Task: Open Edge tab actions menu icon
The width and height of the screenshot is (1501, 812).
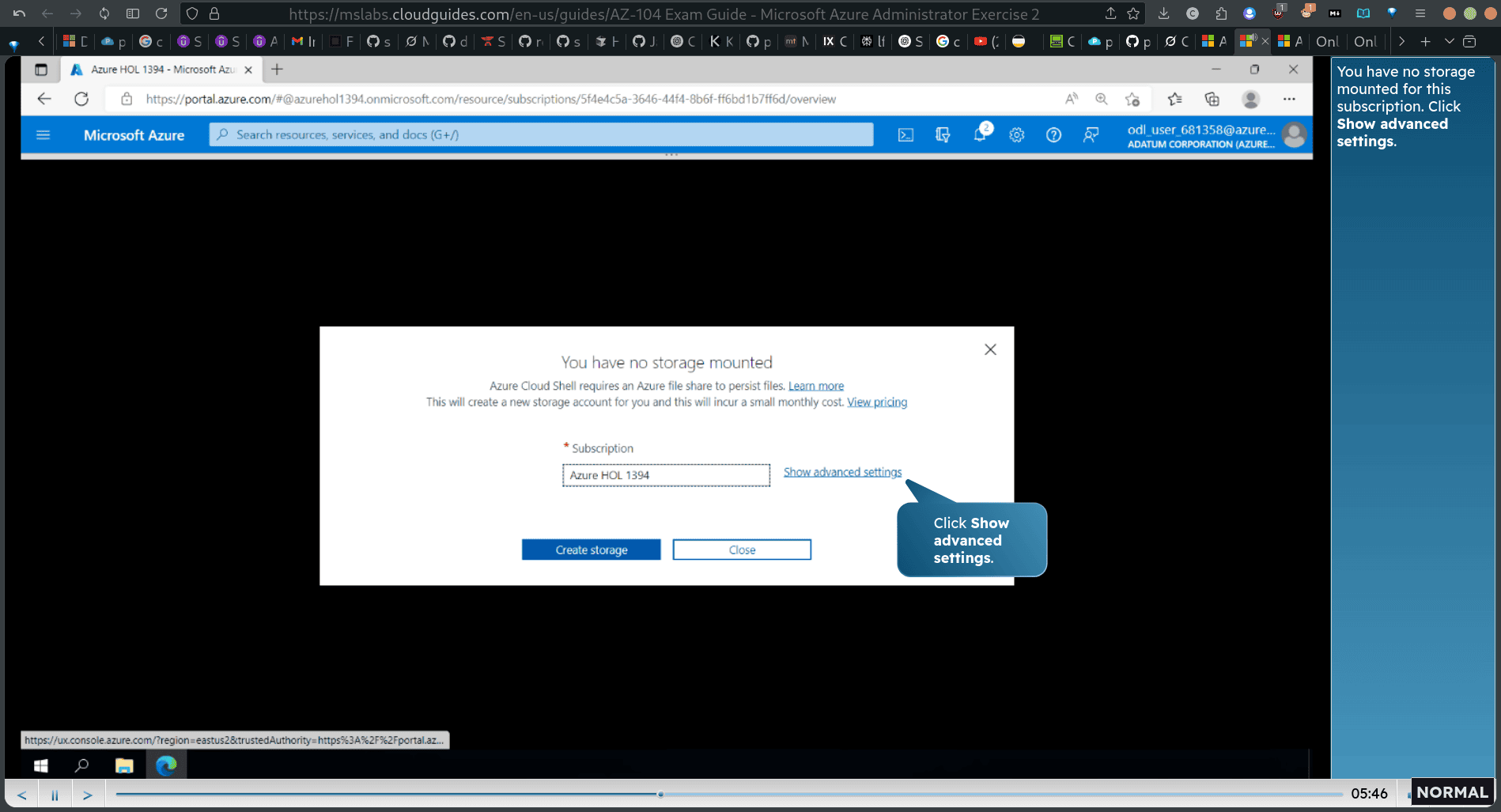Action: [41, 70]
